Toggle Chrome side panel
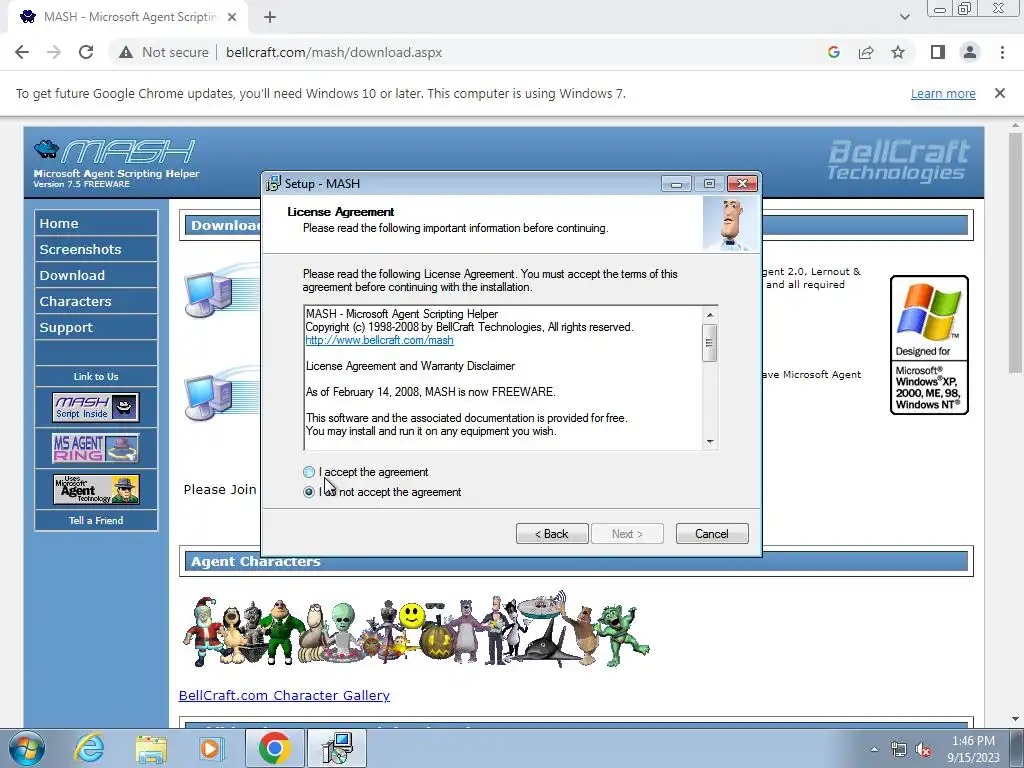 tap(938, 52)
